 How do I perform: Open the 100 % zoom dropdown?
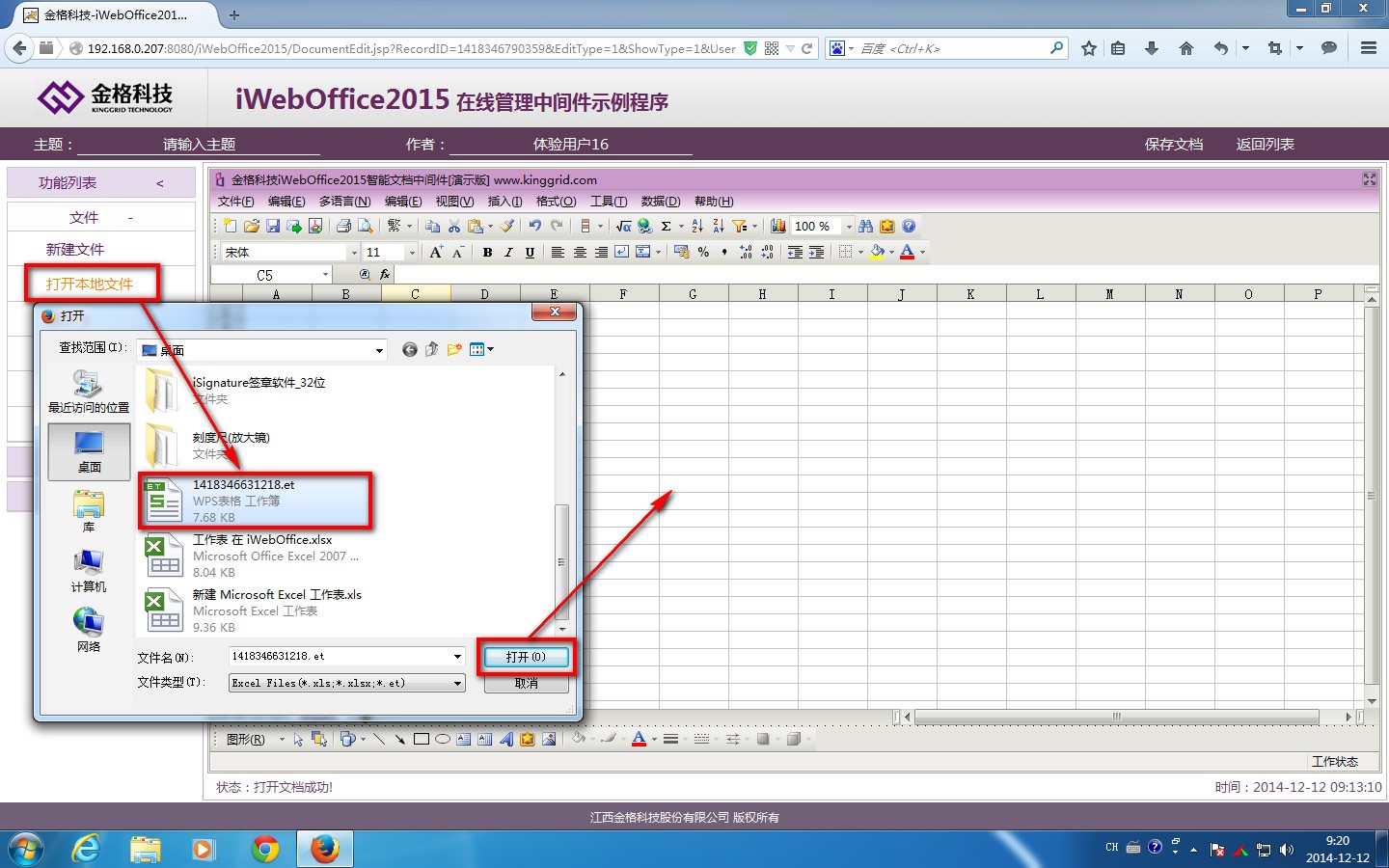point(849,227)
